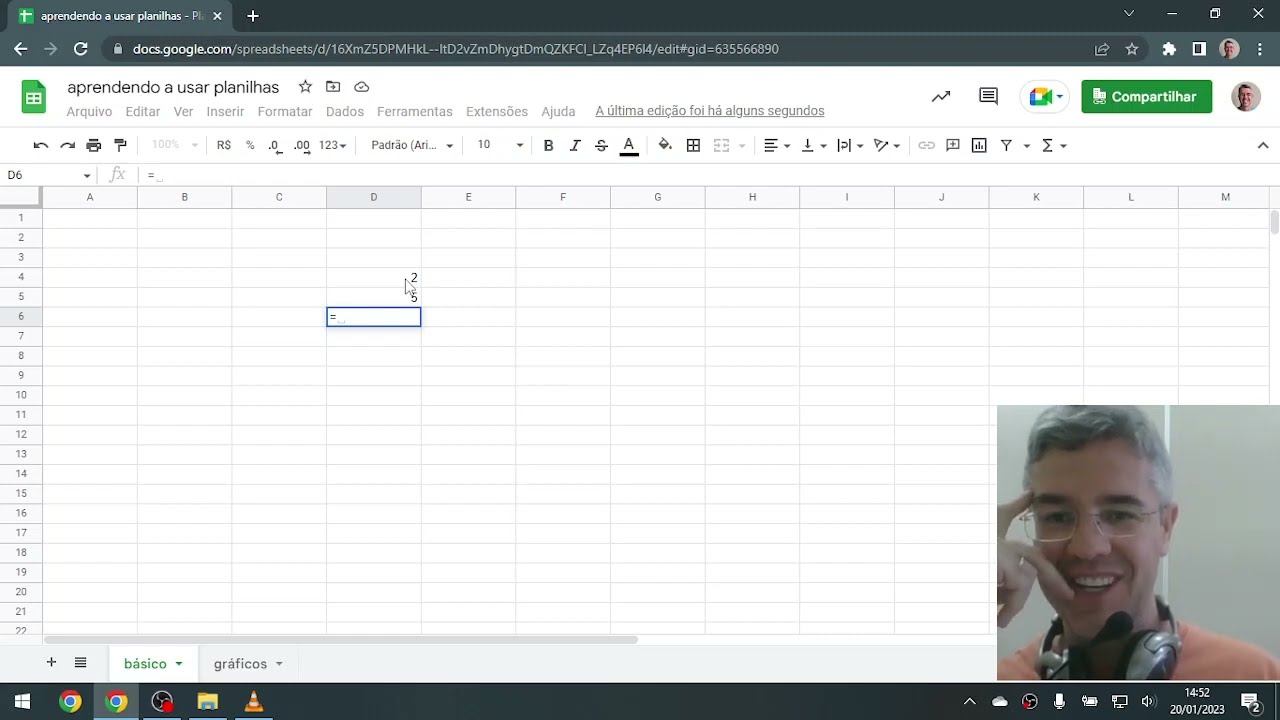Screen dimensions: 1280x720
Task: Open the comment history icon
Action: (x=989, y=97)
